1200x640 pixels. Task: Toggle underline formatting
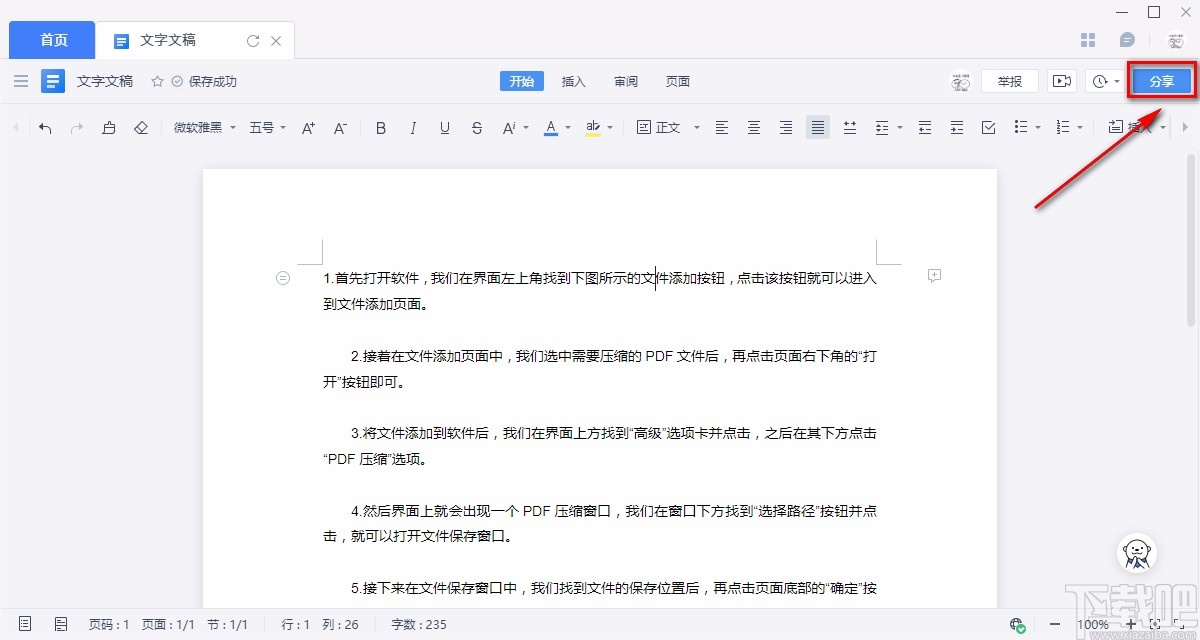point(445,128)
